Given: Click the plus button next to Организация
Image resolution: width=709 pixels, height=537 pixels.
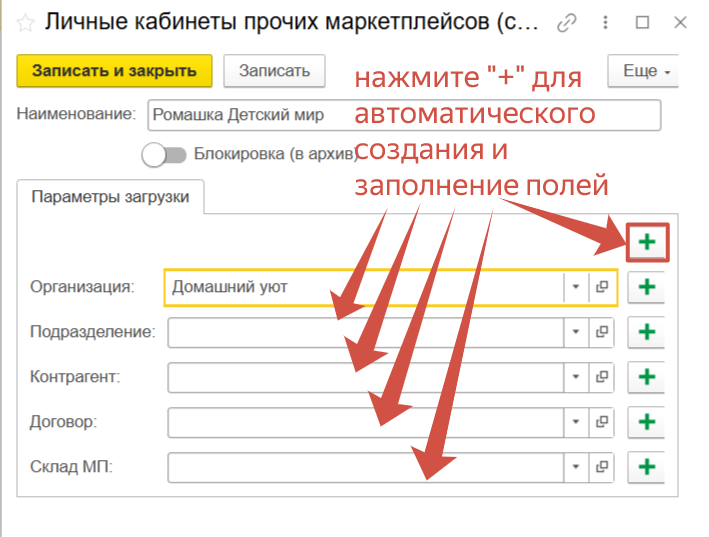Looking at the screenshot, I should (x=647, y=287).
